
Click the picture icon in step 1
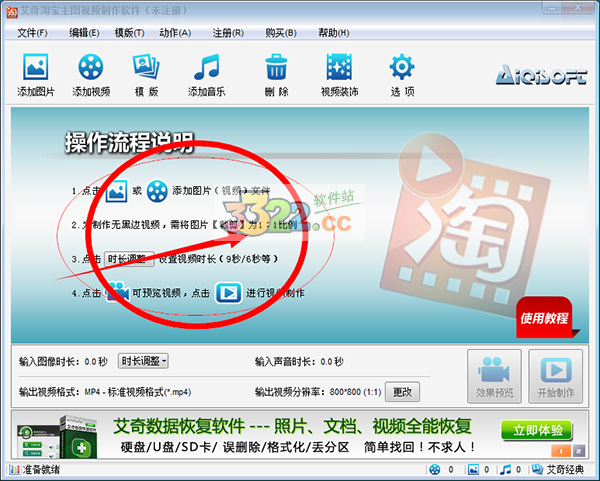[116, 191]
